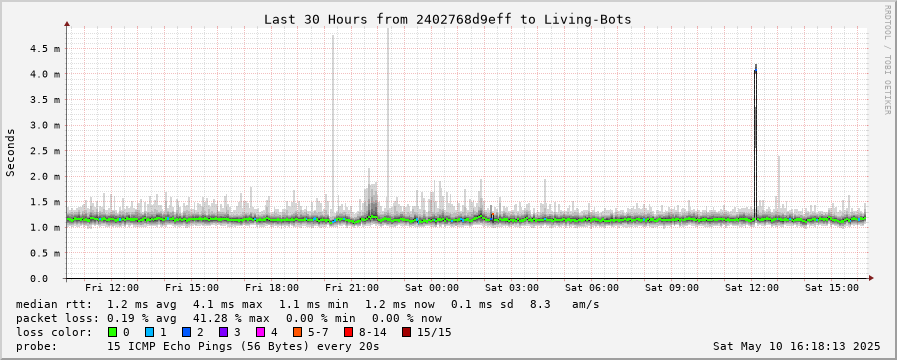Click the median rtt statistics line

tap(308, 304)
